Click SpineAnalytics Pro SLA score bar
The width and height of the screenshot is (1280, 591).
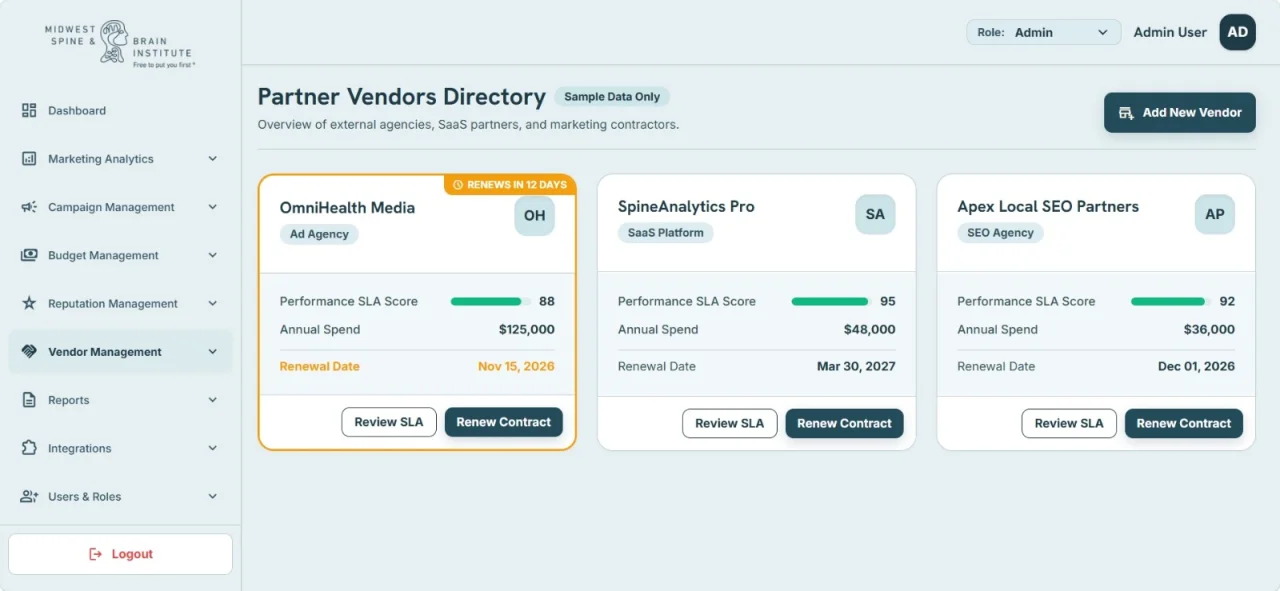tap(831, 301)
